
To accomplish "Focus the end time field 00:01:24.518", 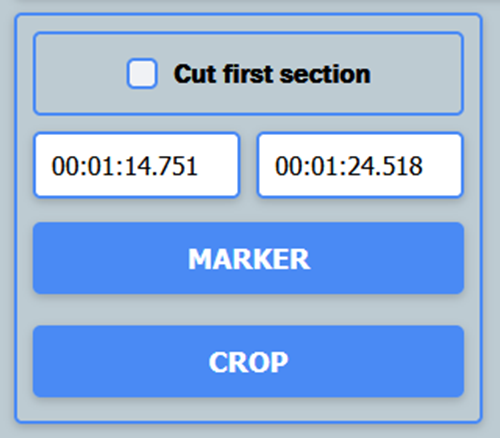I will tap(360, 165).
